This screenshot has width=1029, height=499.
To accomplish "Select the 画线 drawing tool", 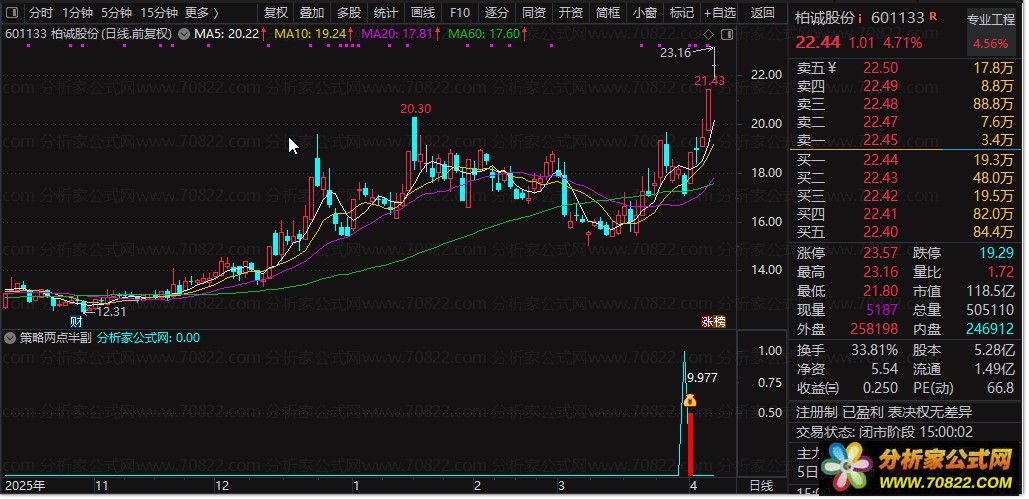I will pyautogui.click(x=423, y=12).
